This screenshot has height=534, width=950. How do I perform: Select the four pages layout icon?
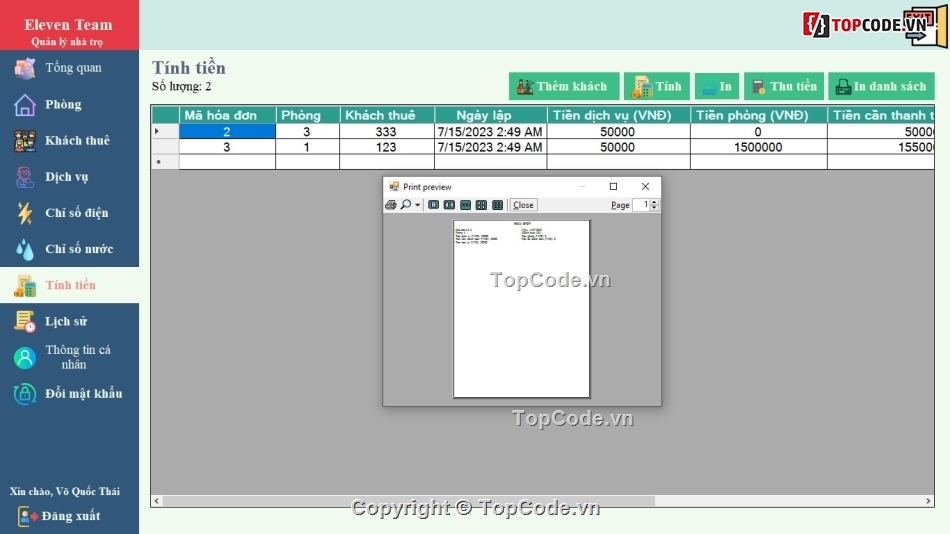click(481, 205)
